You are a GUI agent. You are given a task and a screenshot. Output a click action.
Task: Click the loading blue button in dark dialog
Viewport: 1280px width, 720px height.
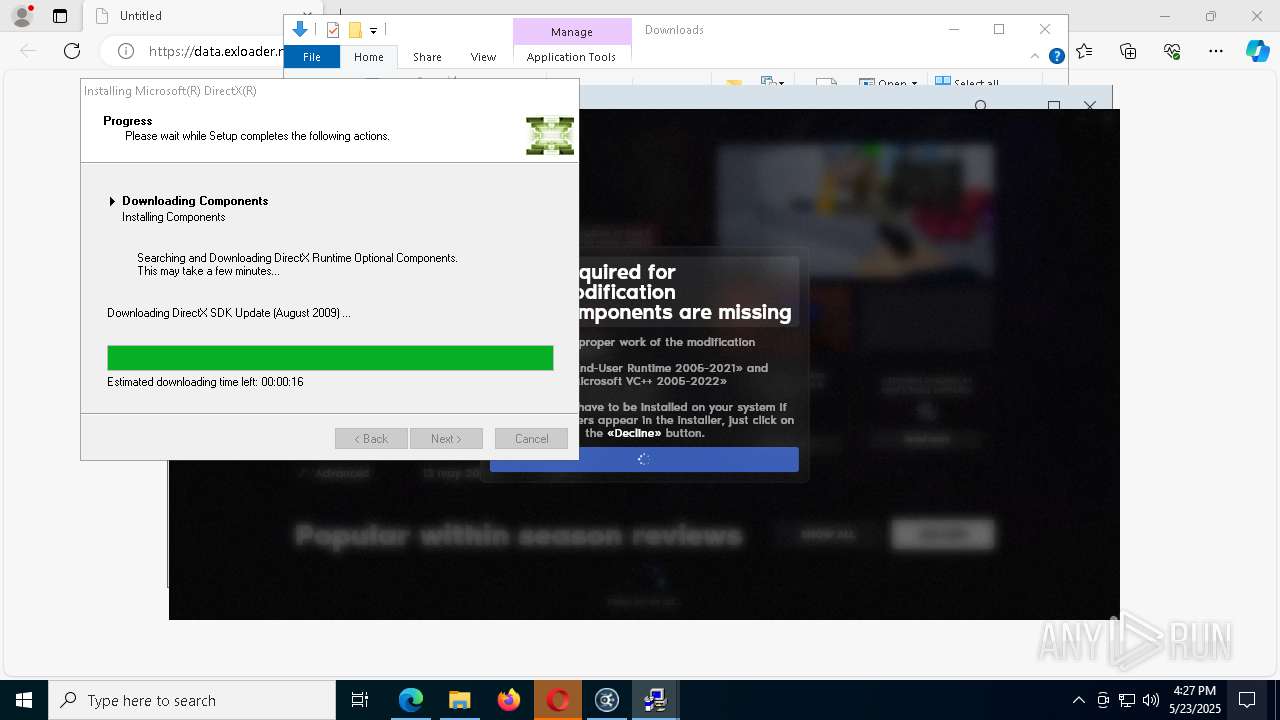[x=644, y=460]
